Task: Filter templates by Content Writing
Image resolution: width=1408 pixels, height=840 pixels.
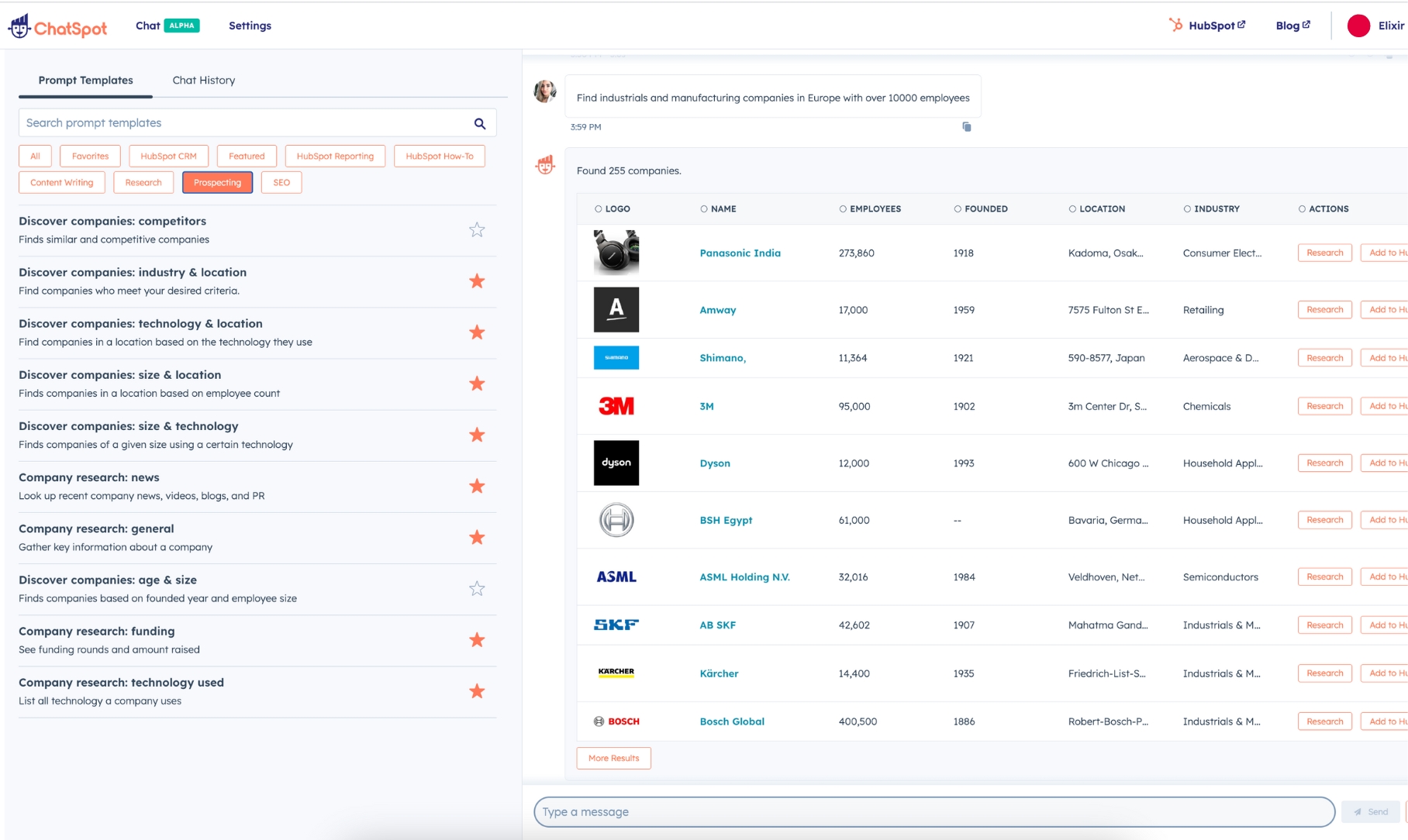Action: (x=62, y=183)
